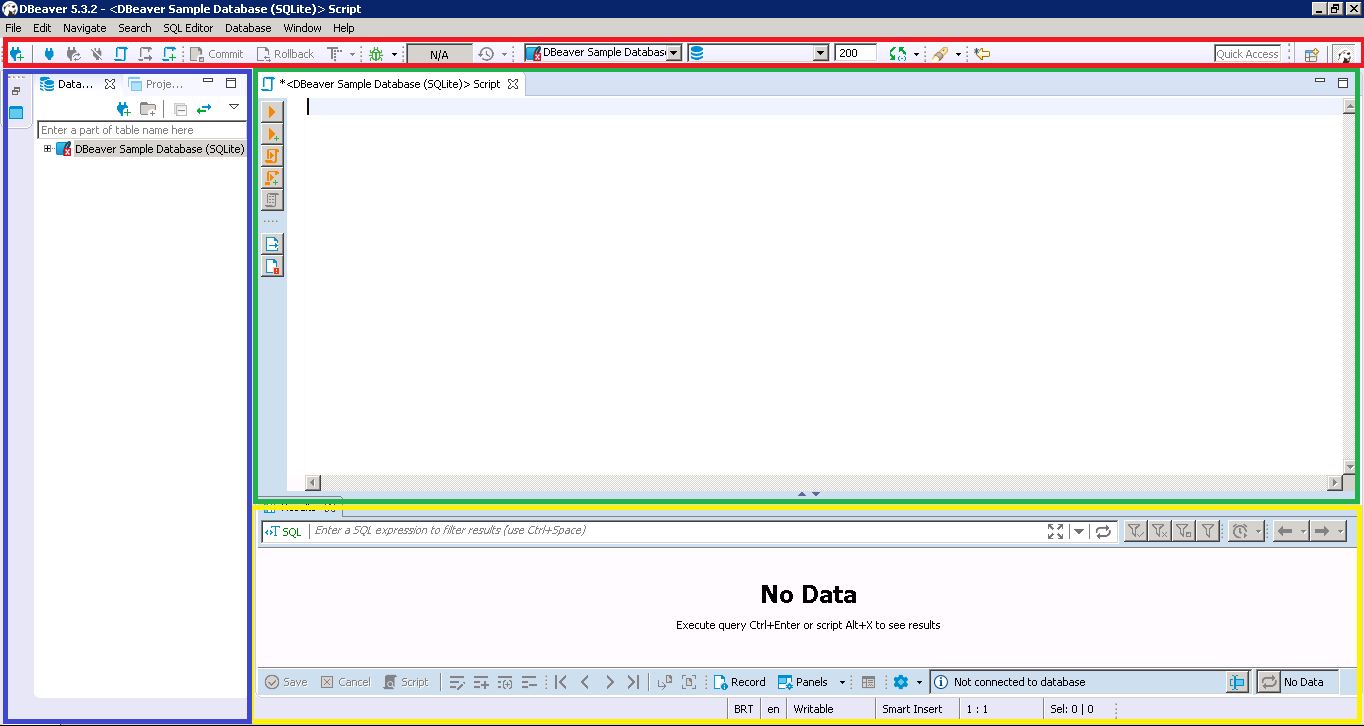The width and height of the screenshot is (1364, 726).
Task: Click the Quick Access field
Action: pyautogui.click(x=1247, y=54)
